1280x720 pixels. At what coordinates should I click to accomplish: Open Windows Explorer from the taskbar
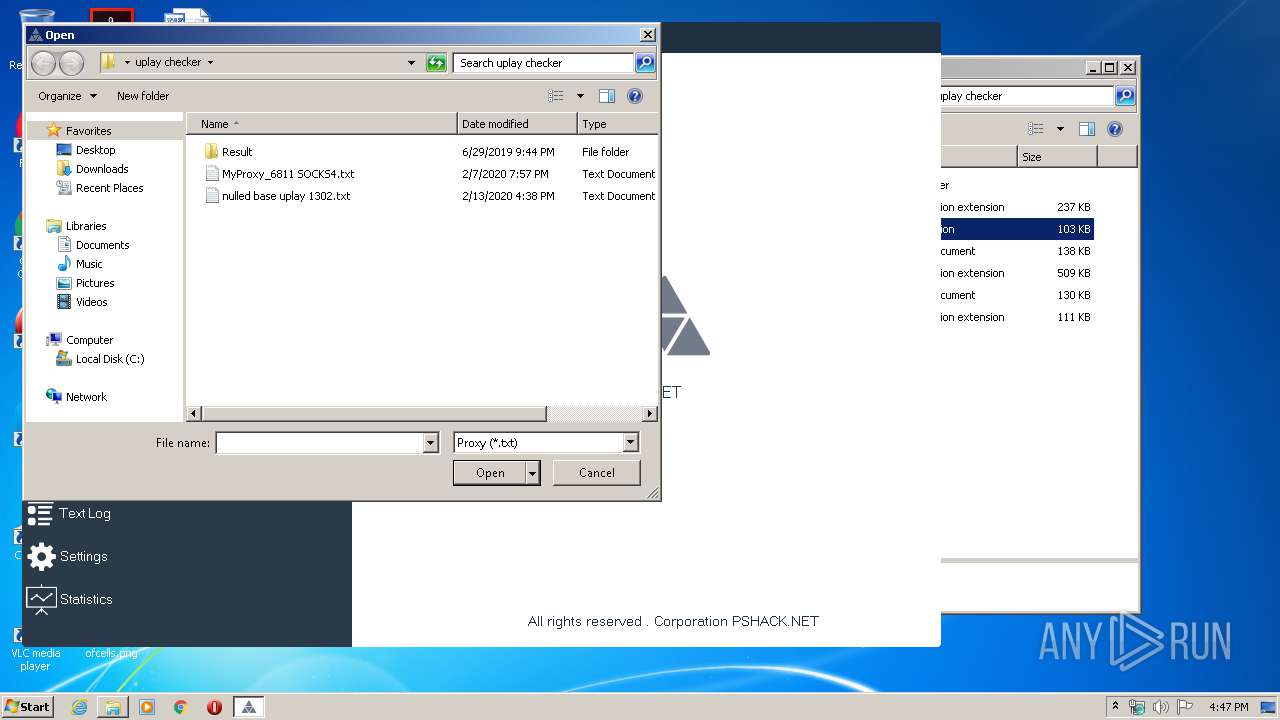(x=113, y=707)
